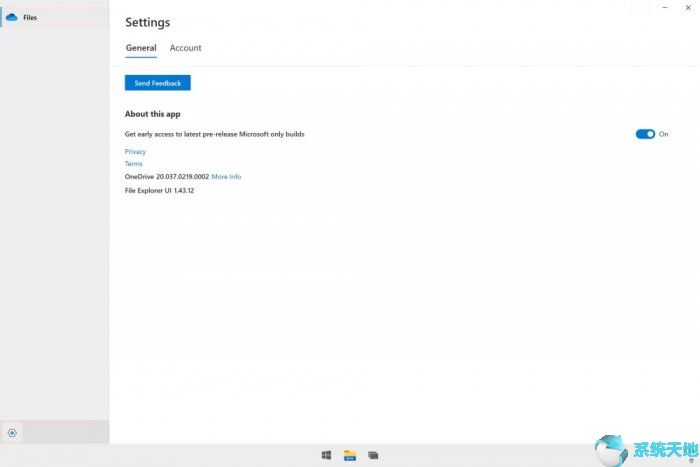
Task: Click the early access pre-release builds description
Action: pyautogui.click(x=215, y=134)
